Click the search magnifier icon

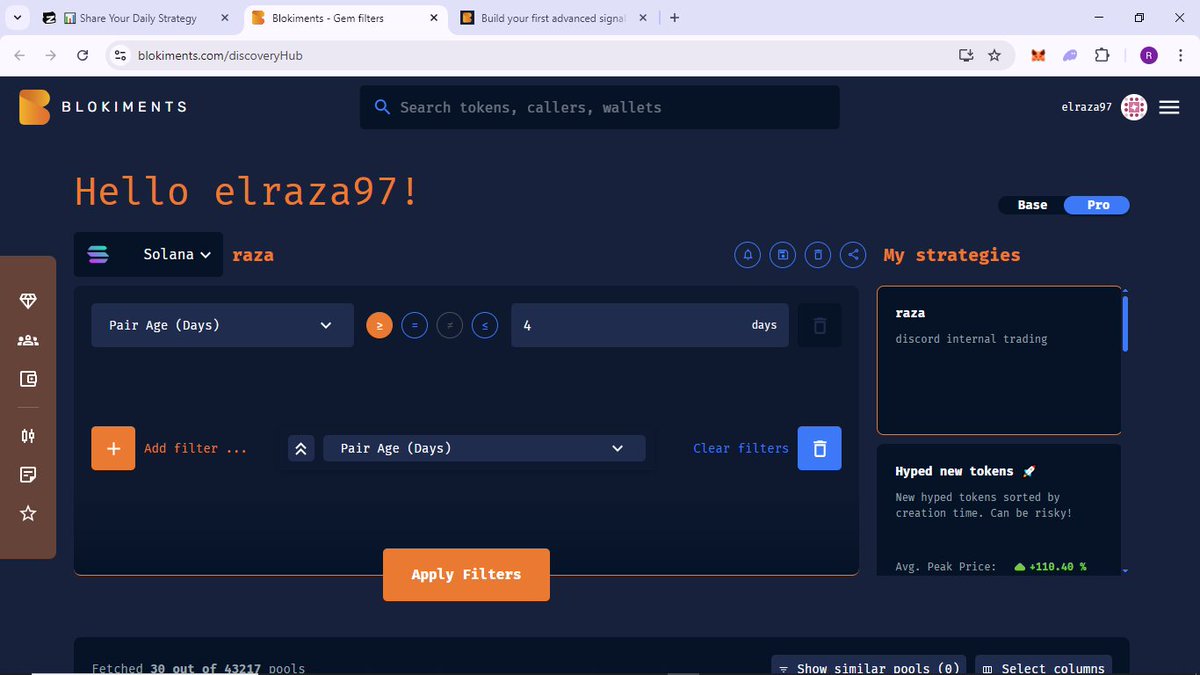pyautogui.click(x=382, y=107)
